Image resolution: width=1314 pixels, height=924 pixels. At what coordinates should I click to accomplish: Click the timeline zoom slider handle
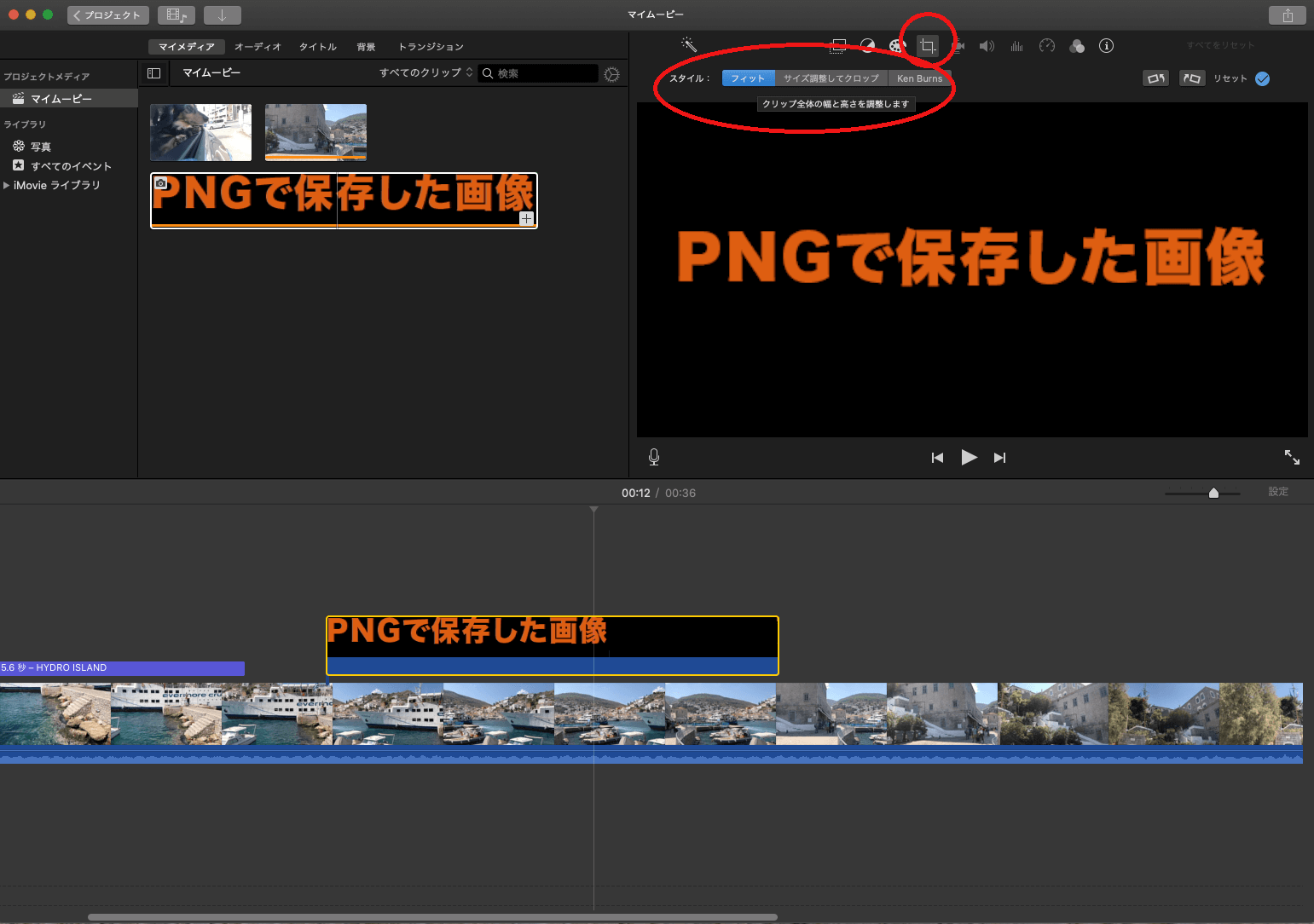point(1213,493)
